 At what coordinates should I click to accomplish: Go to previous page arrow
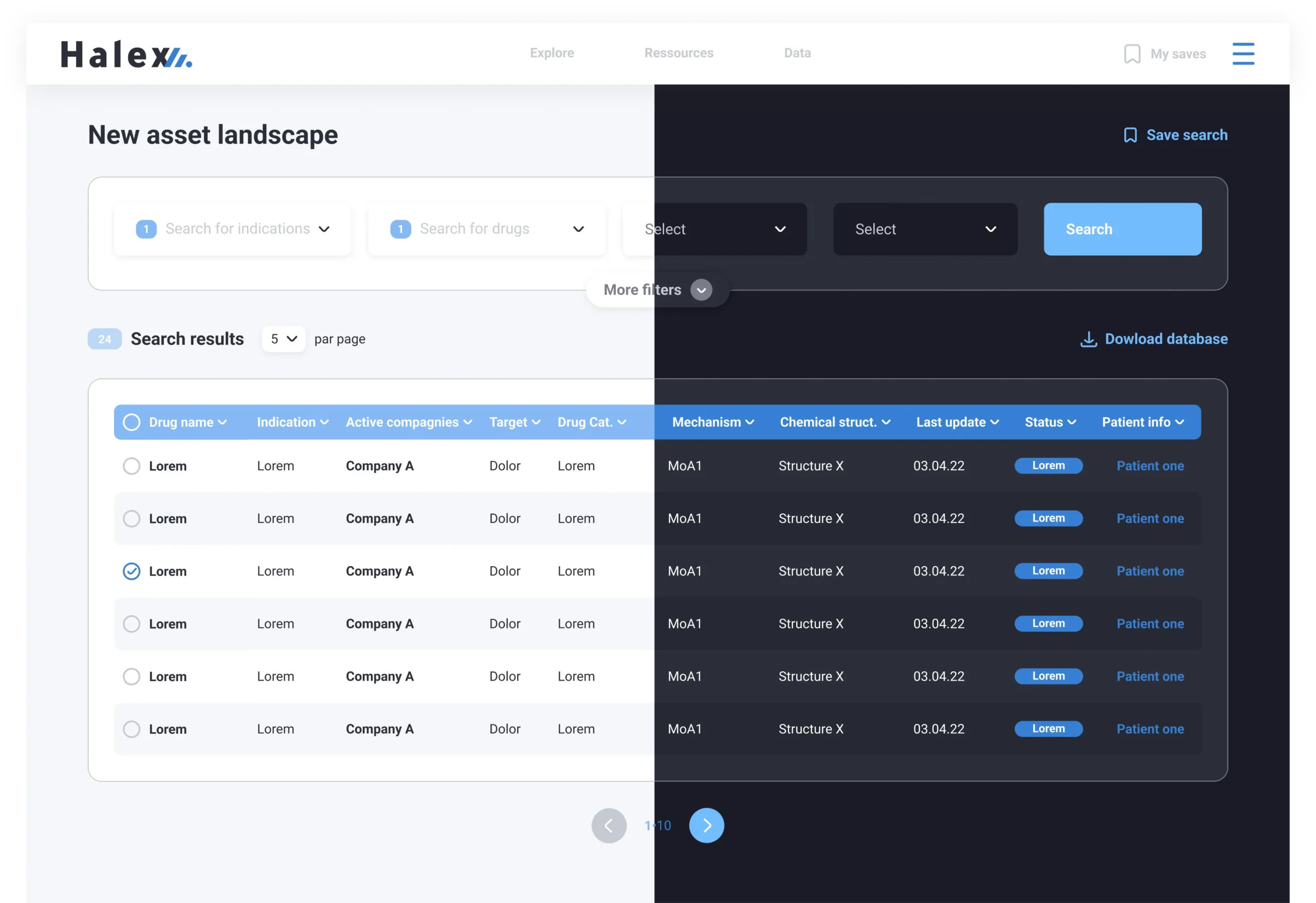pos(609,825)
